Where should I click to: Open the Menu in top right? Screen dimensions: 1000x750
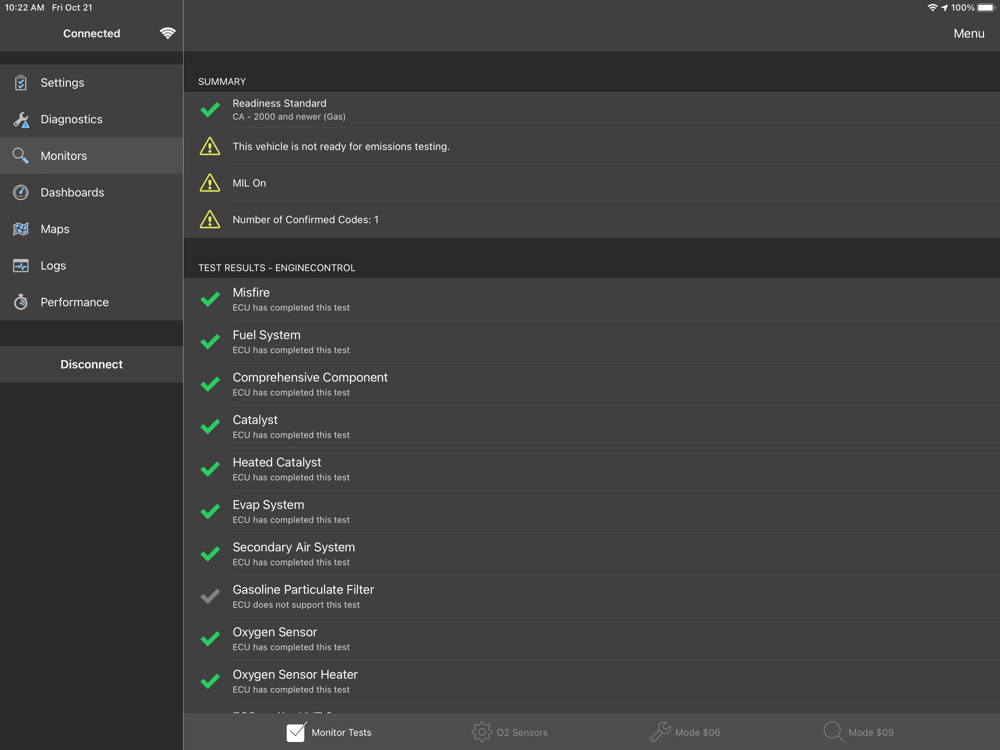(x=969, y=33)
